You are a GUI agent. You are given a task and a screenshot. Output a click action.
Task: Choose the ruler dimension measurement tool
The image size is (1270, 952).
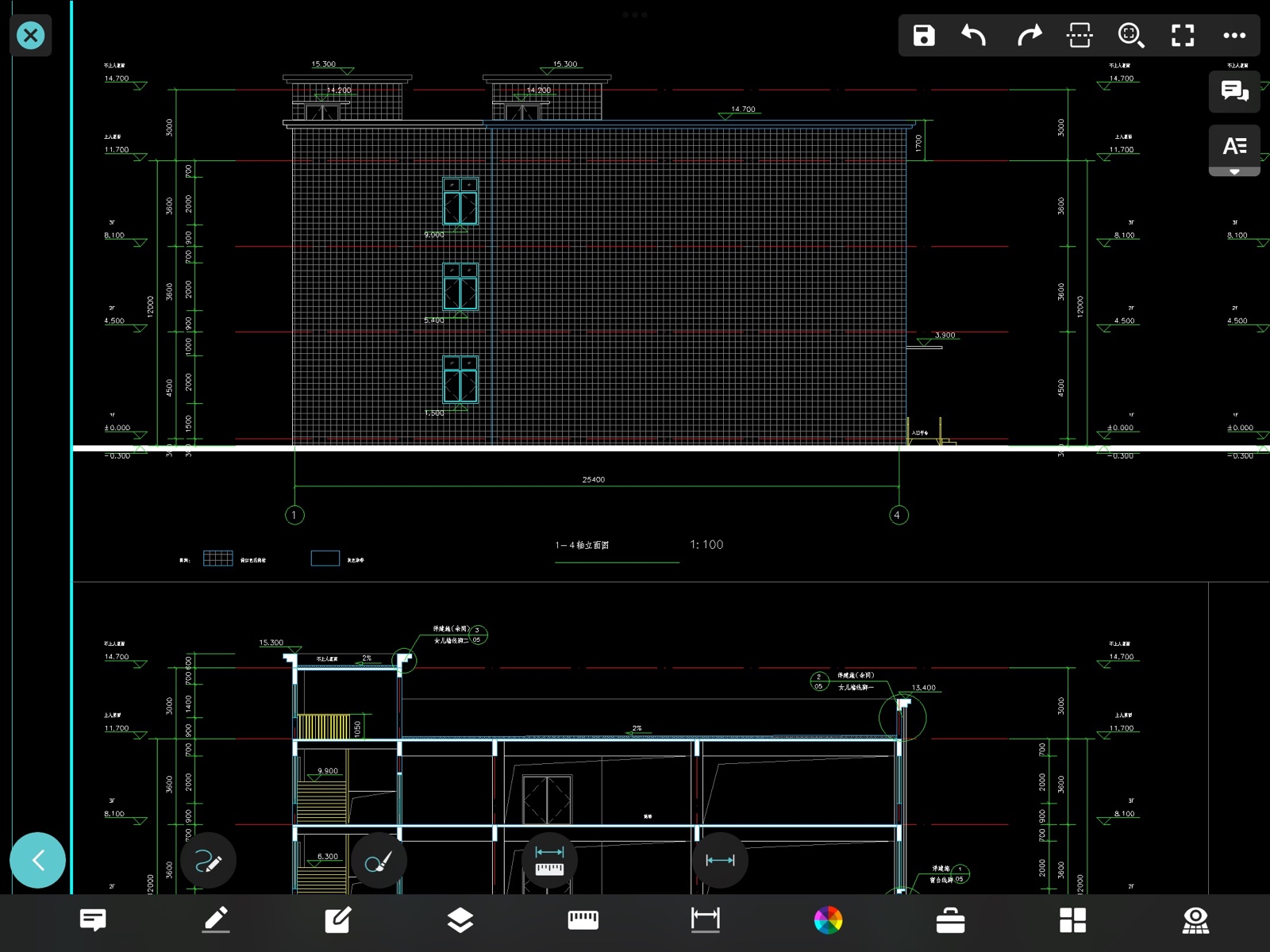click(549, 861)
